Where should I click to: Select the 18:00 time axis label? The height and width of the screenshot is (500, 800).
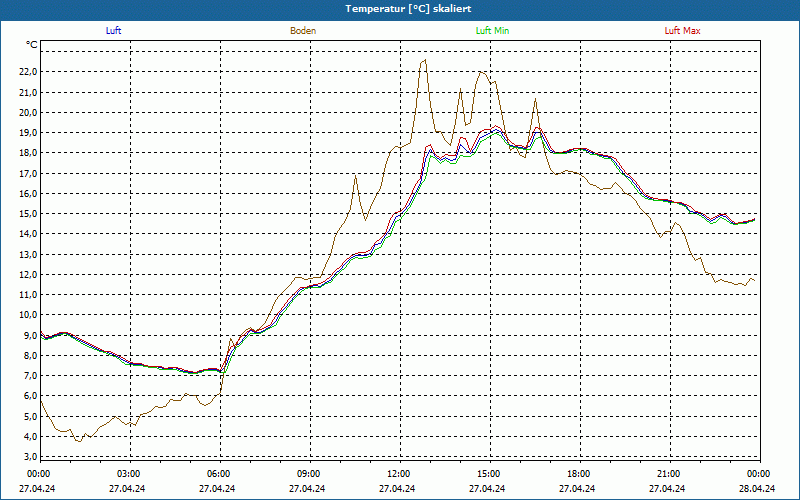pyautogui.click(x=579, y=474)
